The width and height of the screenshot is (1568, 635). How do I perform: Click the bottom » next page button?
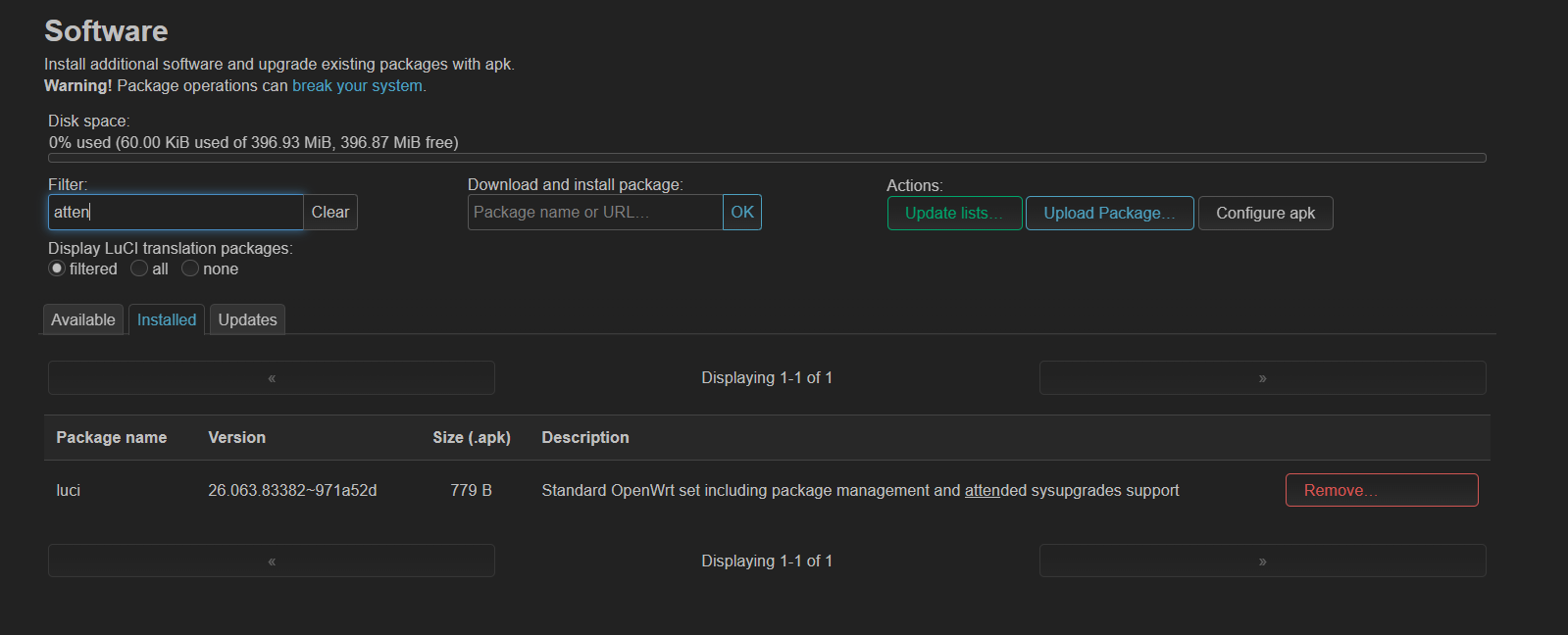1262,562
